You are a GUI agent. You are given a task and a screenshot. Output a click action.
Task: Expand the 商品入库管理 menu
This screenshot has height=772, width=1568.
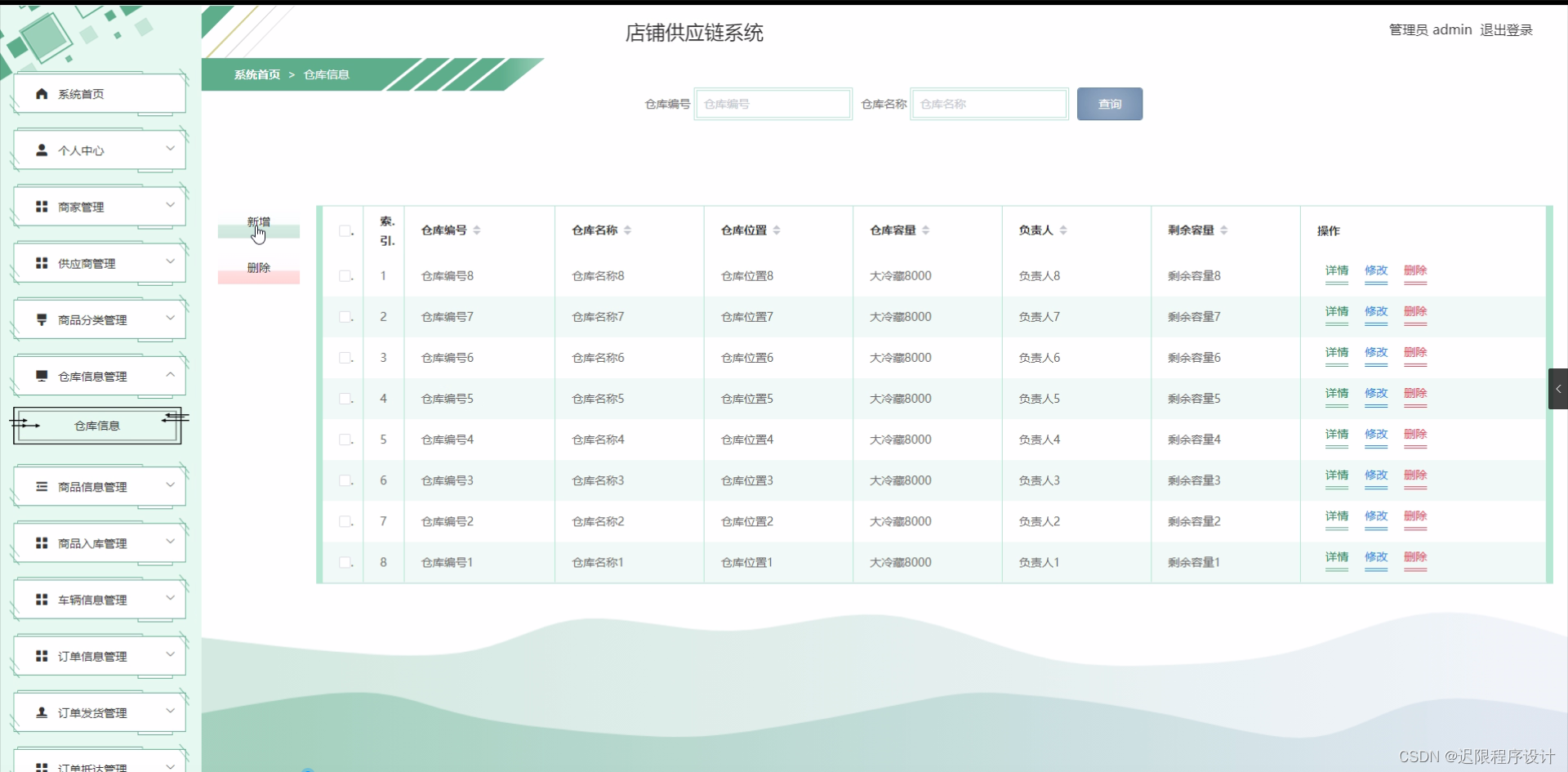point(170,542)
